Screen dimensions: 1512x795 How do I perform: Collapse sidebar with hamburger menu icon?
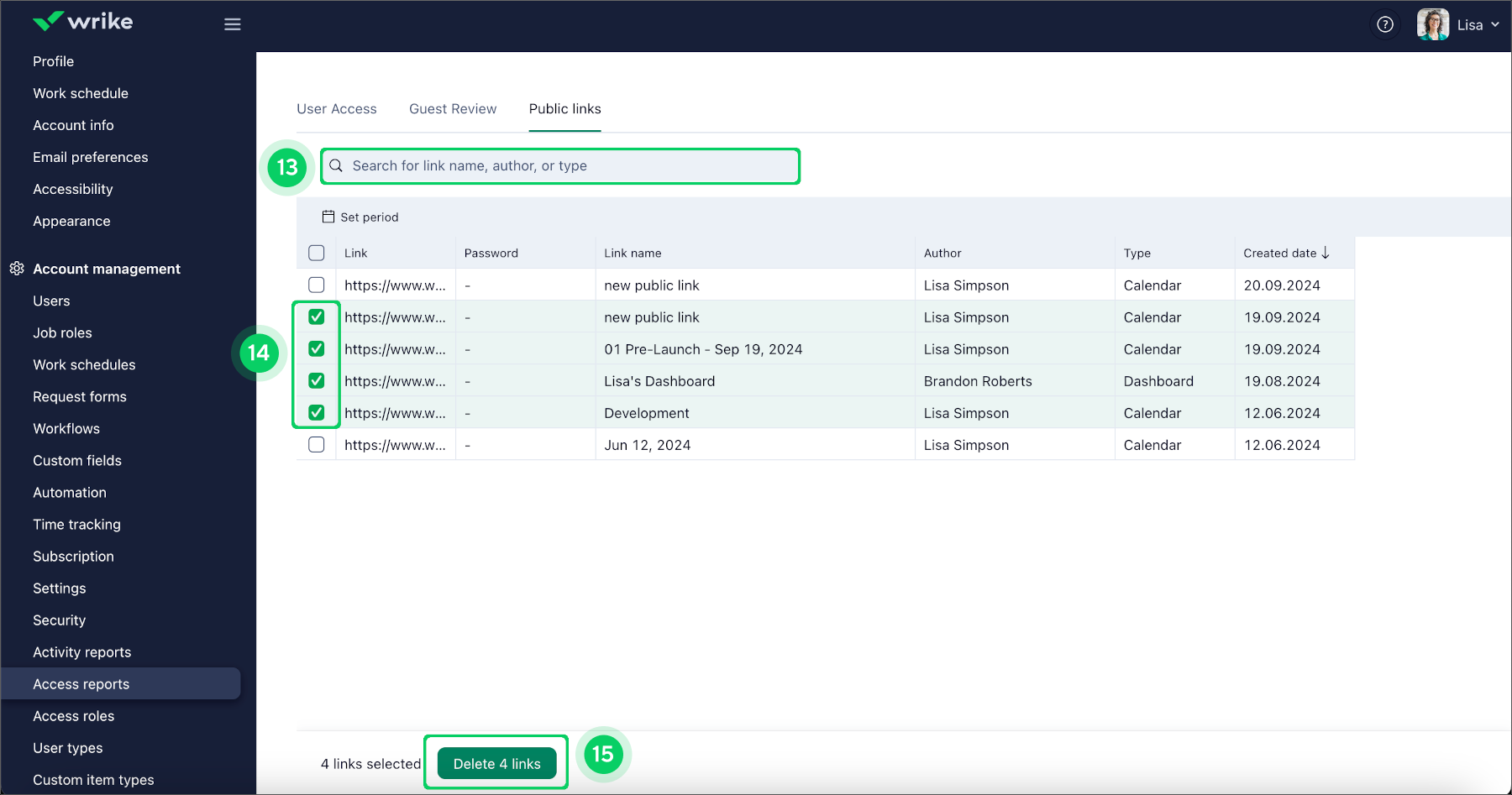click(233, 24)
